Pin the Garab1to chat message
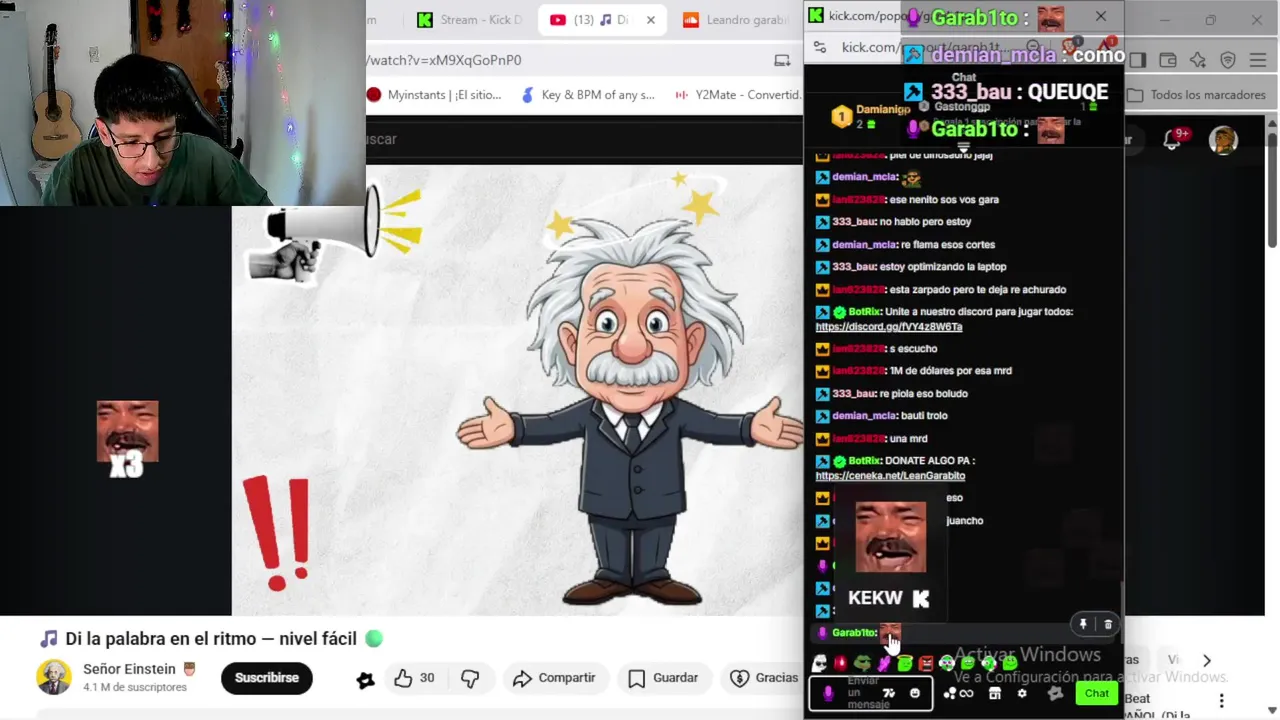The width and height of the screenshot is (1280, 720). (x=1083, y=624)
